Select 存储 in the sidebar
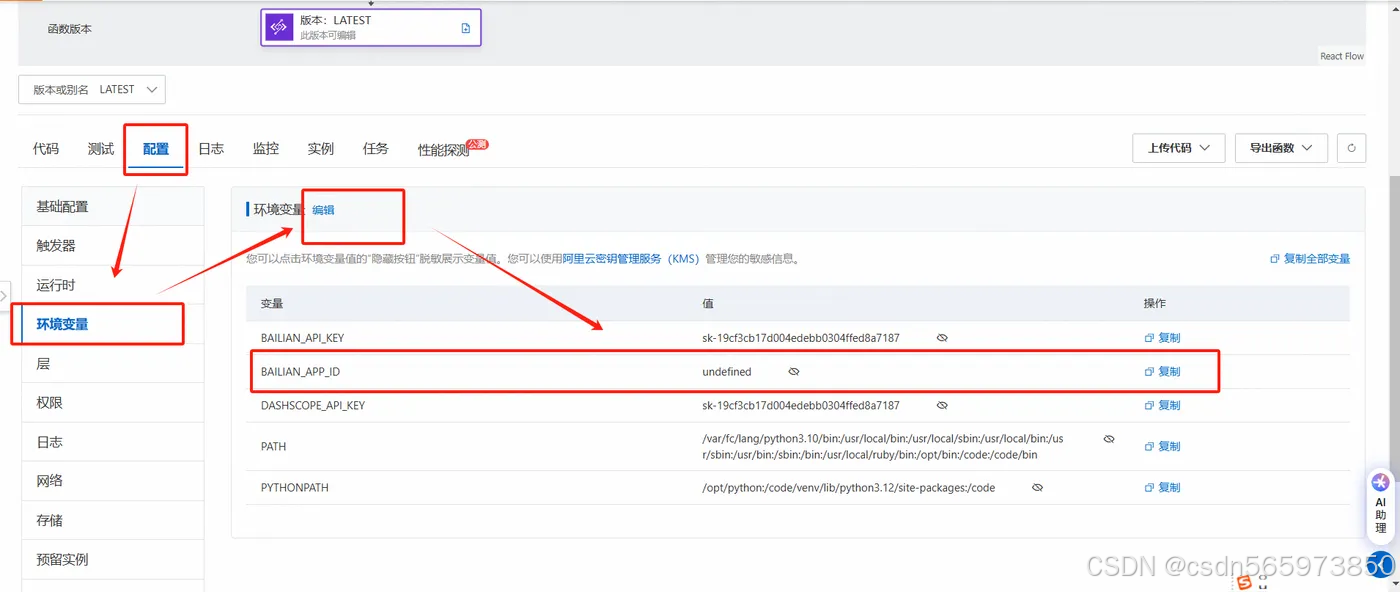This screenshot has height=592, width=1400. 113,520
